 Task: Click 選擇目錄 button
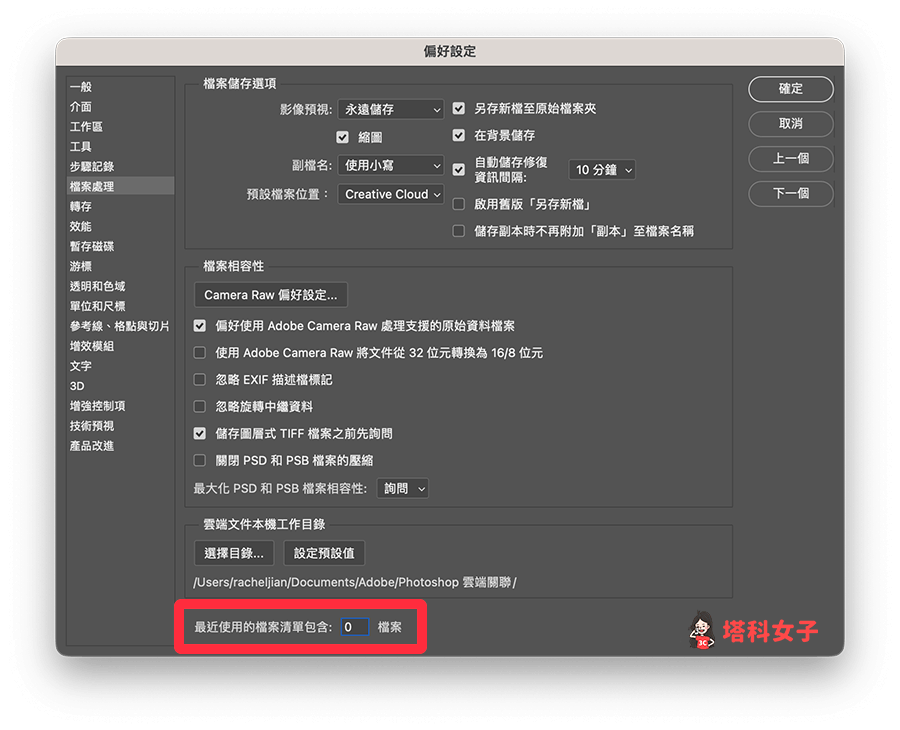pyautogui.click(x=234, y=553)
